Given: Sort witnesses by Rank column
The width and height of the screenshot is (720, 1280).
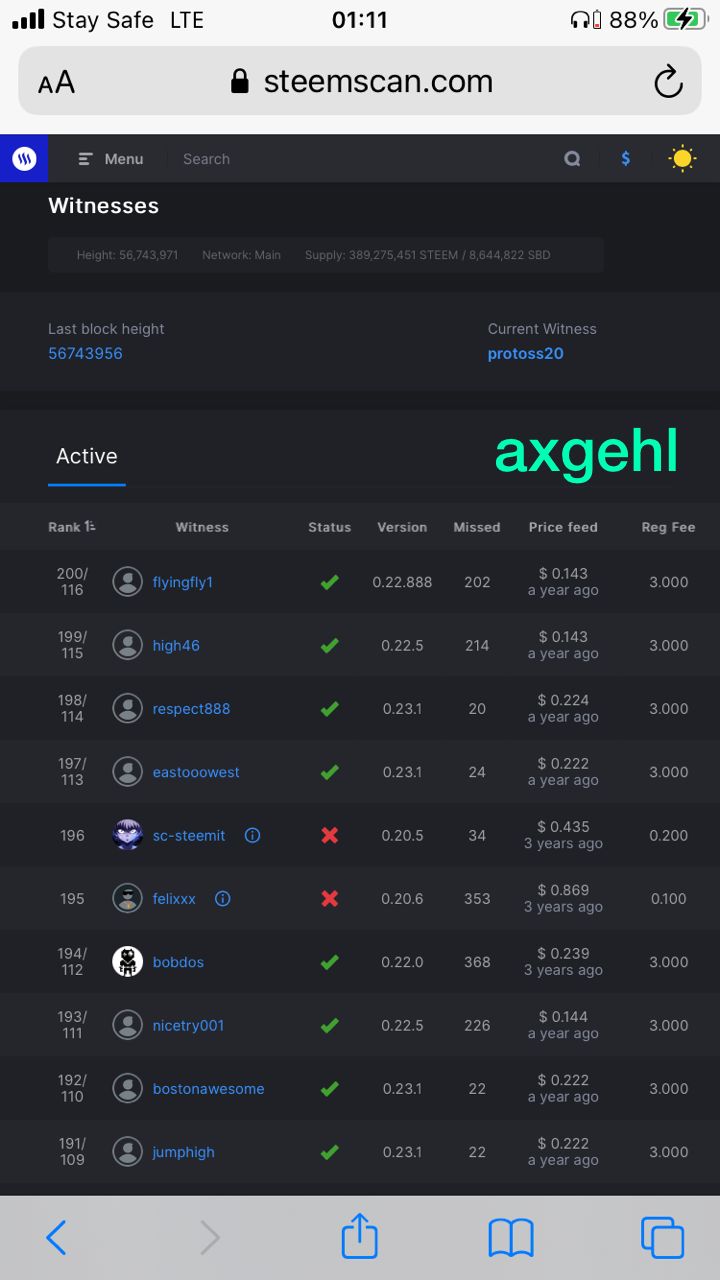Looking at the screenshot, I should tap(72, 527).
